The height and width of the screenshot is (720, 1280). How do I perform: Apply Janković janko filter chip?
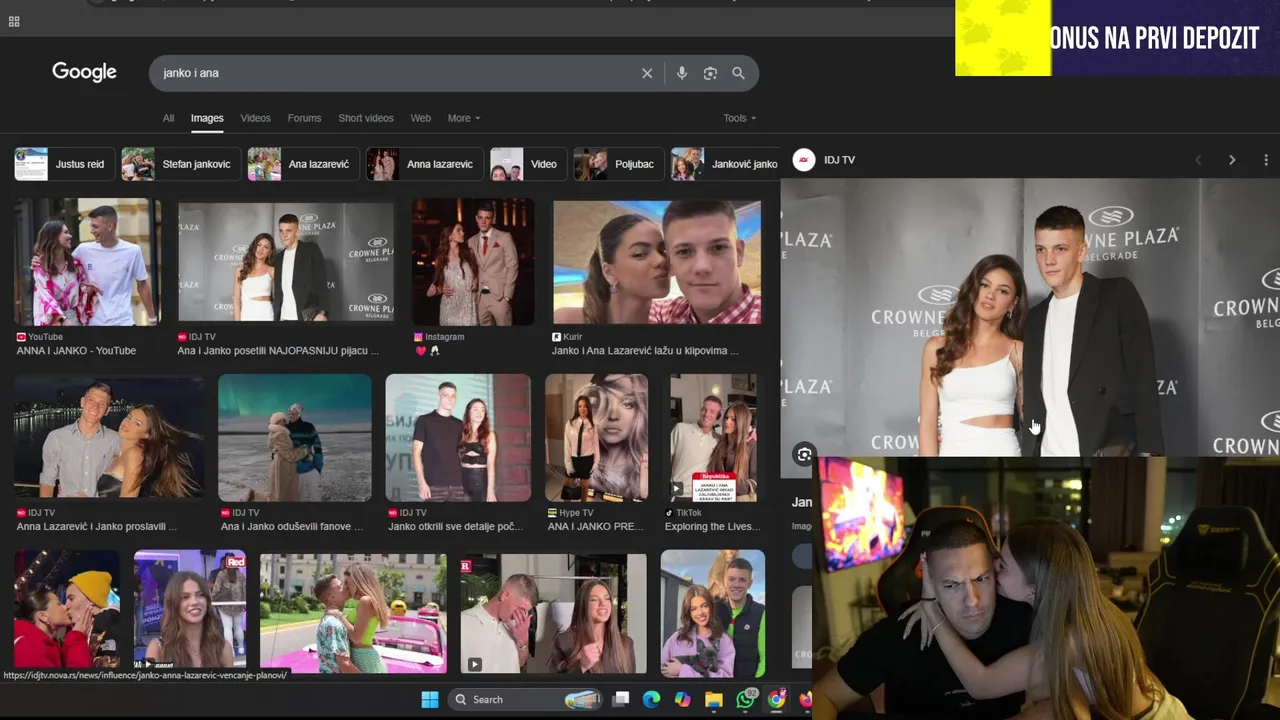pyautogui.click(x=725, y=164)
